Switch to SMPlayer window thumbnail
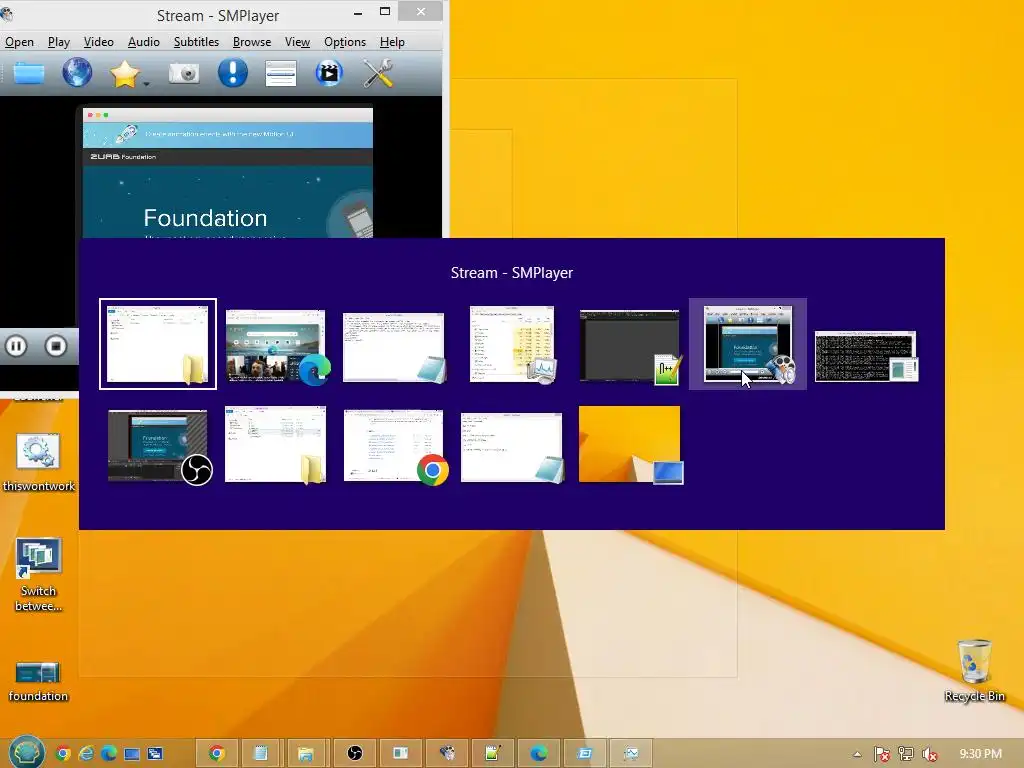Image resolution: width=1024 pixels, height=768 pixels. pos(748,344)
